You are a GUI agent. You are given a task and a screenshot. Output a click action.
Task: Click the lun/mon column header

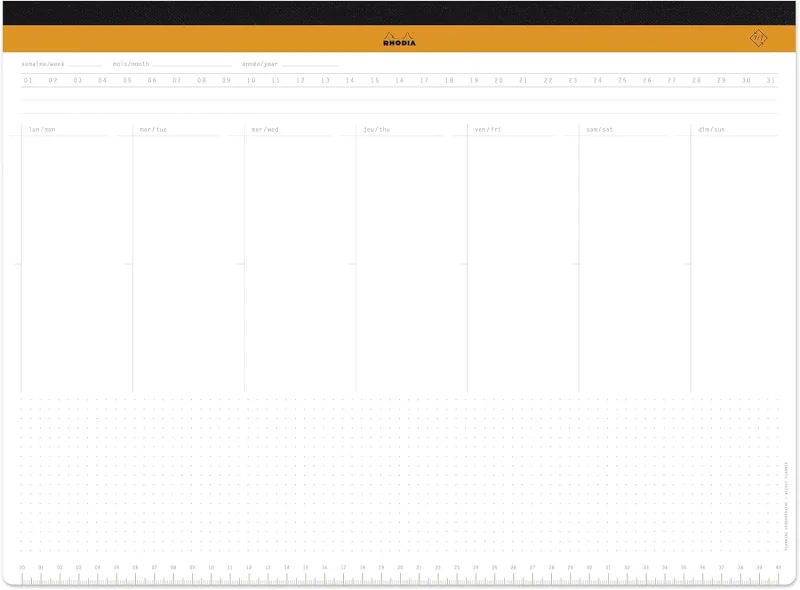[43, 129]
